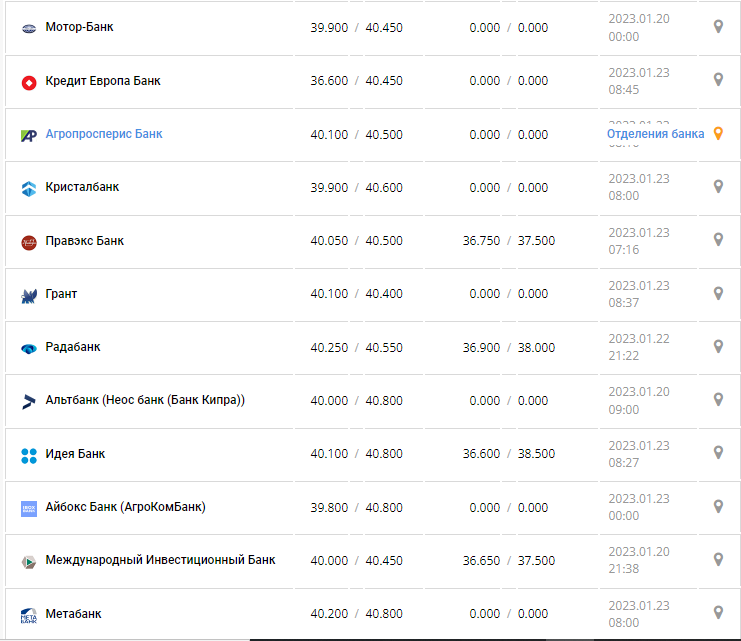Viewport: 741px width, 641px height.
Task: Click the Радабанк logo icon
Action: coord(29,348)
